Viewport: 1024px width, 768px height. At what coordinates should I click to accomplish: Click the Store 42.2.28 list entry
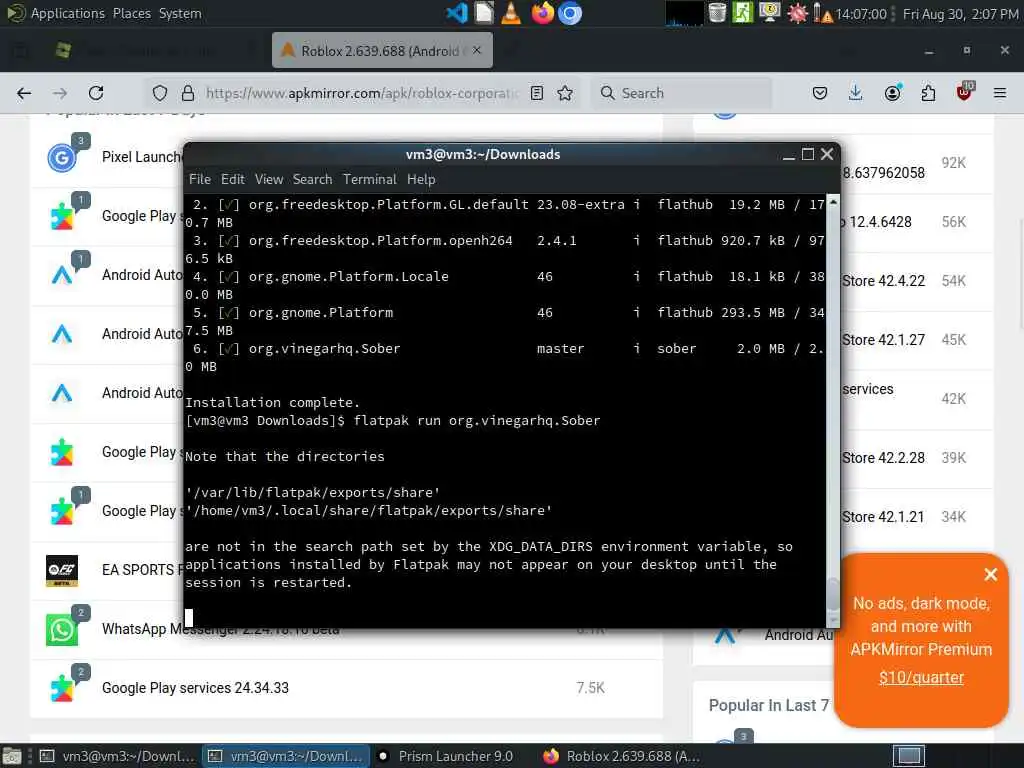pyautogui.click(x=884, y=458)
